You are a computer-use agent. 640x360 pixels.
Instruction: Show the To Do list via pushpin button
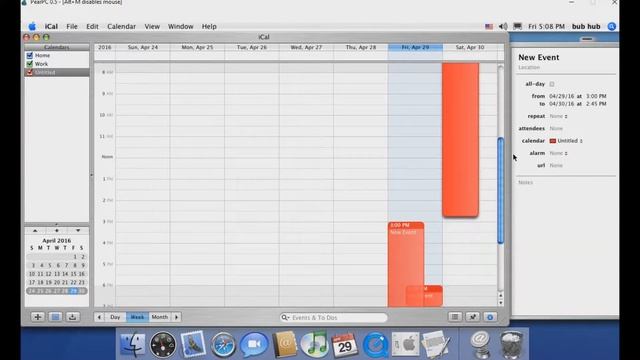point(473,317)
